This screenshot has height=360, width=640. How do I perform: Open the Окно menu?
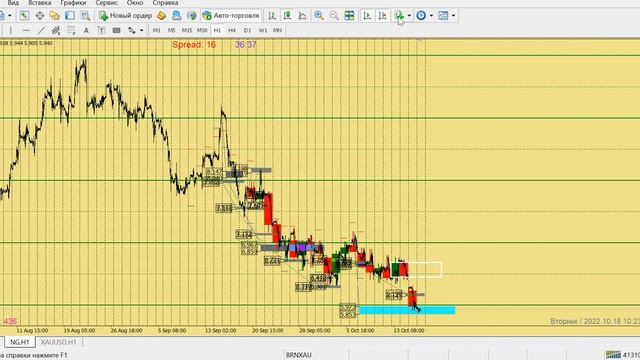coord(135,3)
